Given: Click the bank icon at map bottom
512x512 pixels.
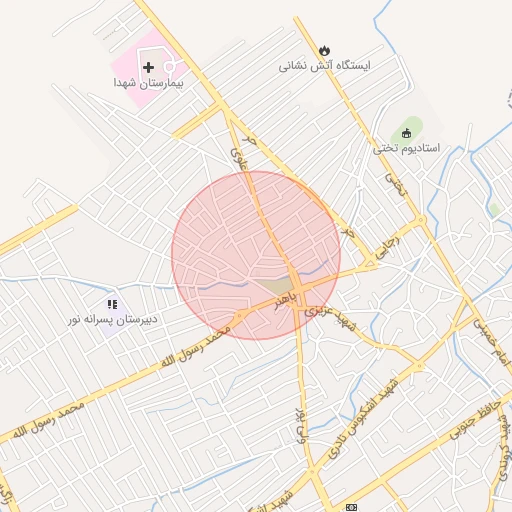Looking at the screenshot, I should tap(351, 507).
